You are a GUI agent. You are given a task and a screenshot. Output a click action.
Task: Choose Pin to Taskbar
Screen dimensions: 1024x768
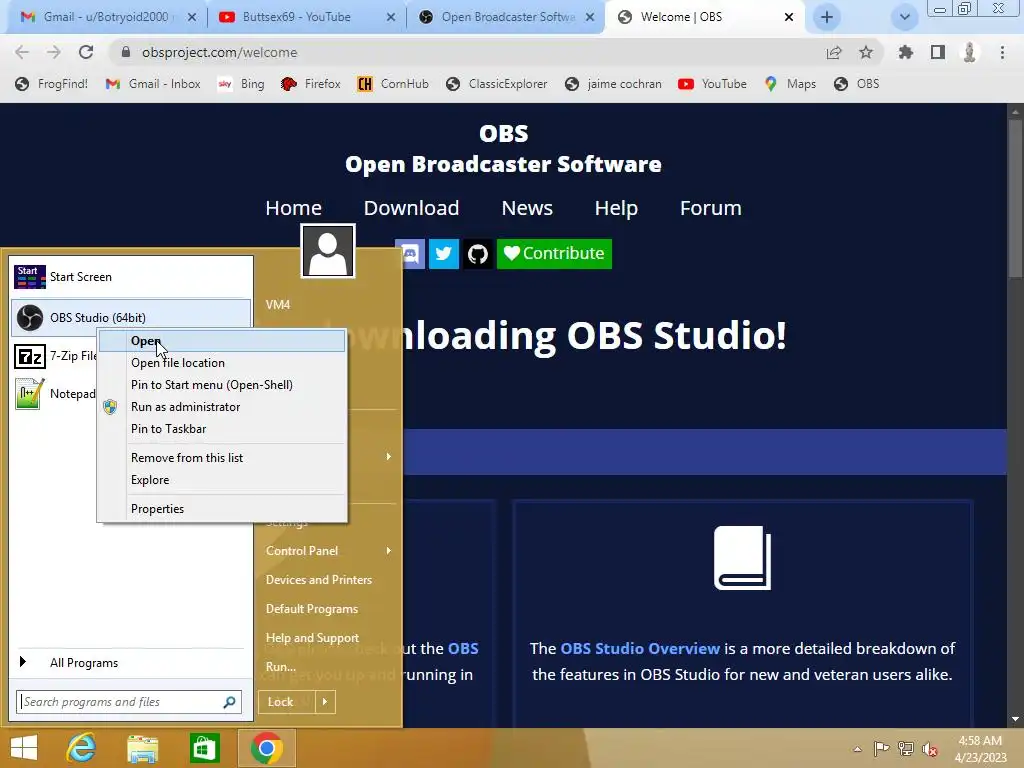pos(222,429)
